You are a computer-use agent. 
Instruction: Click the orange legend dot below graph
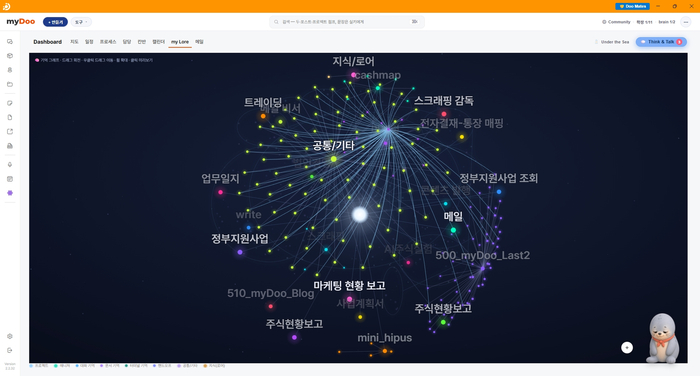click(x=205, y=366)
